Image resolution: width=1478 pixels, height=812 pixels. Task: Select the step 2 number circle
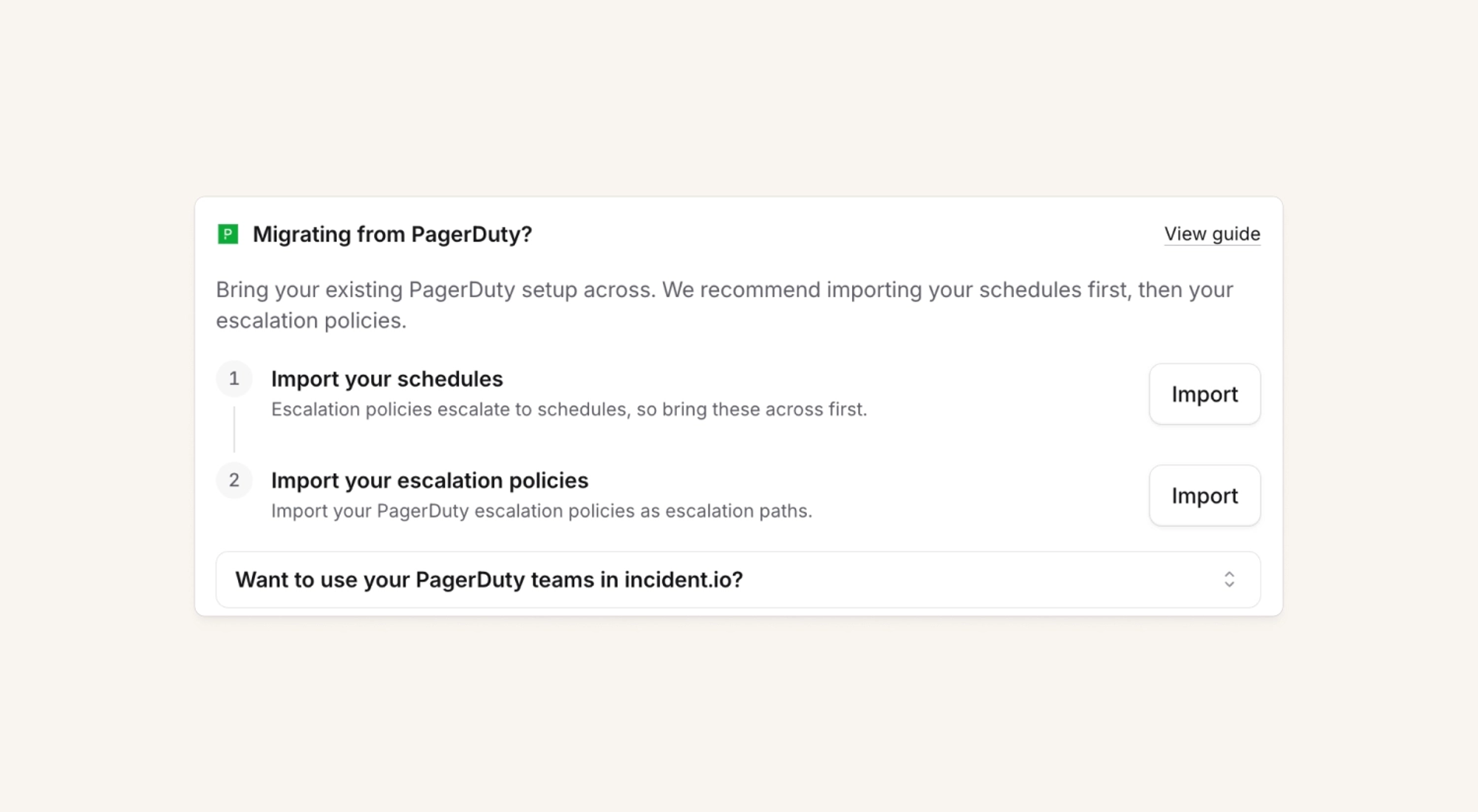click(x=234, y=480)
